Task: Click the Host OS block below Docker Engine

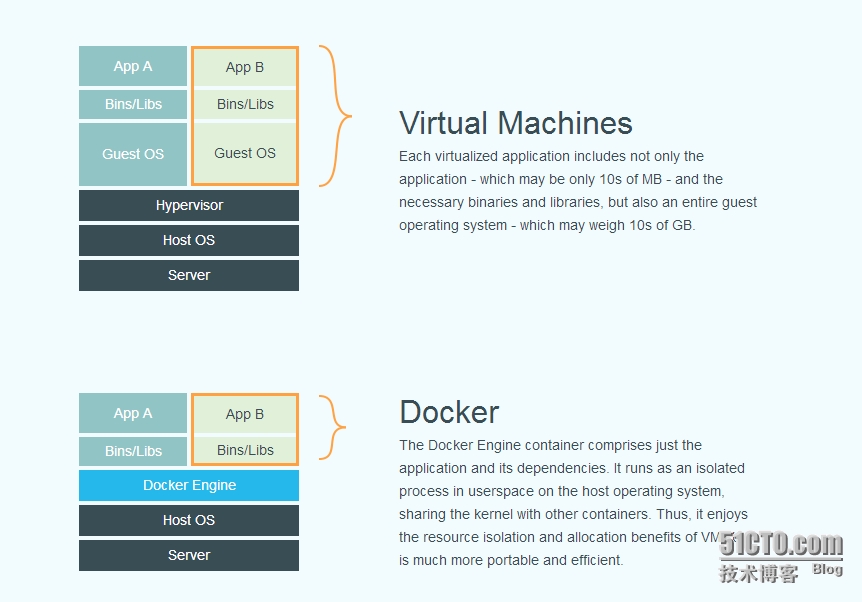Action: (189, 520)
